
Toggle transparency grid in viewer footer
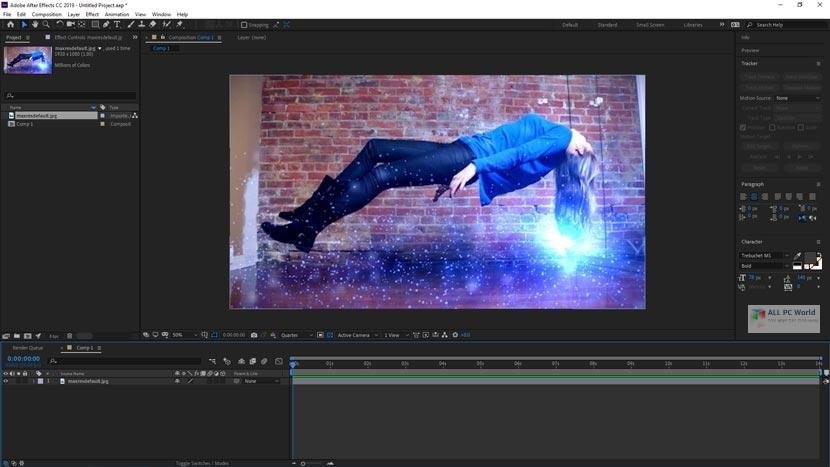pyautogui.click(x=330, y=335)
